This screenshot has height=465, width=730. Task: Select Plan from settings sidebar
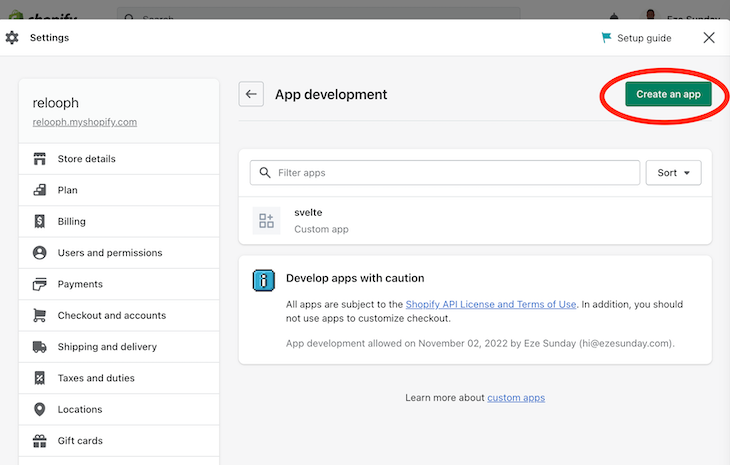coord(68,190)
